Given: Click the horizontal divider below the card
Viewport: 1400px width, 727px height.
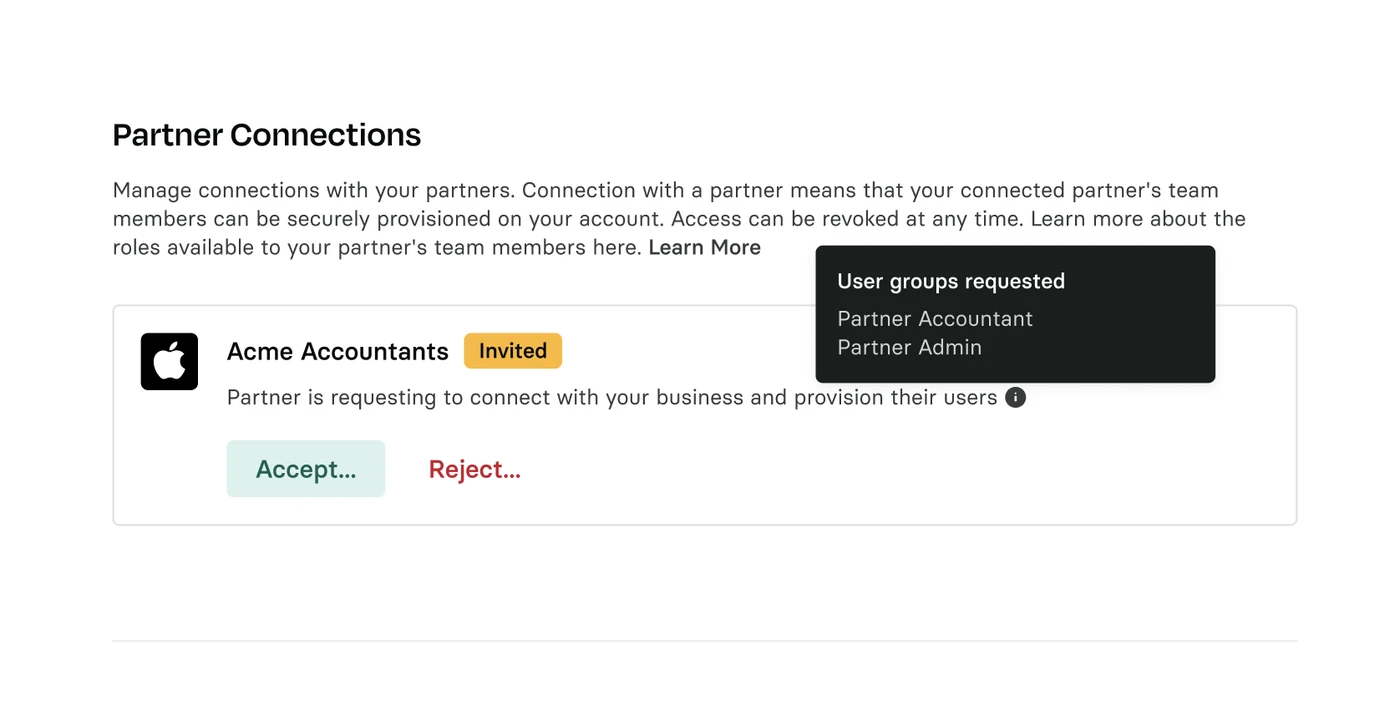Looking at the screenshot, I should pyautogui.click(x=705, y=641).
